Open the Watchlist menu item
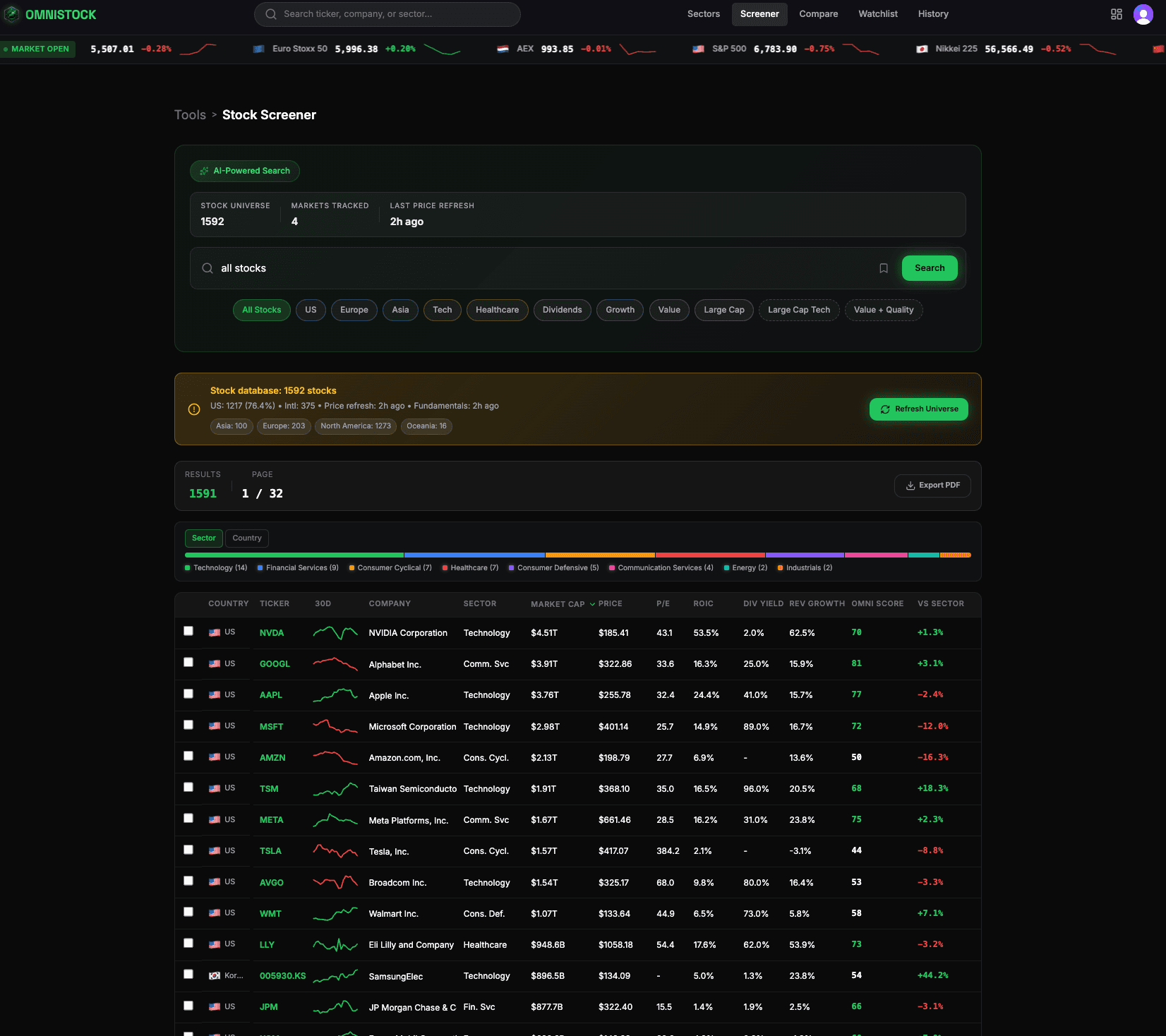The width and height of the screenshot is (1166, 1036). click(877, 13)
